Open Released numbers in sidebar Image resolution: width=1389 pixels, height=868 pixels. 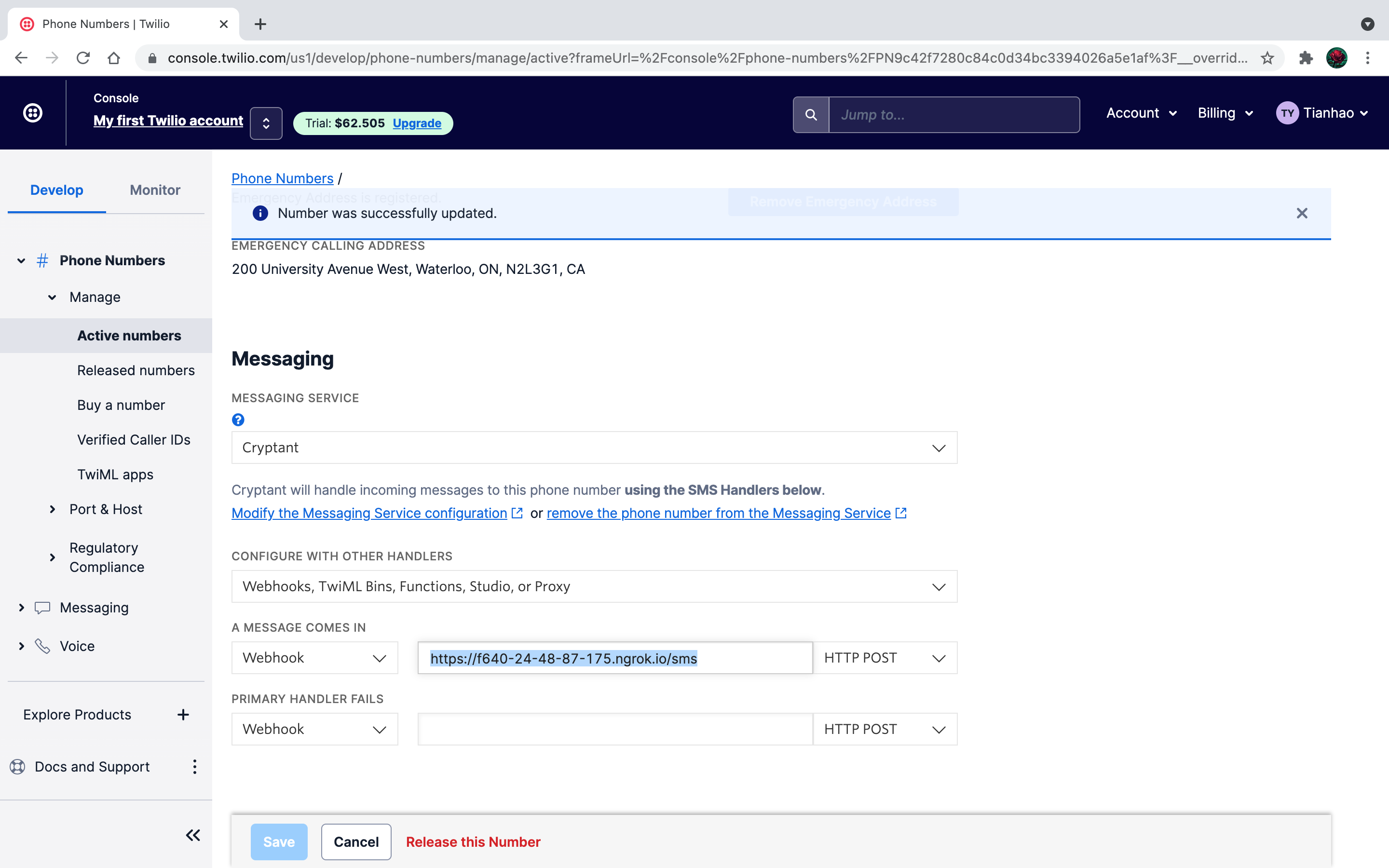pyautogui.click(x=136, y=370)
